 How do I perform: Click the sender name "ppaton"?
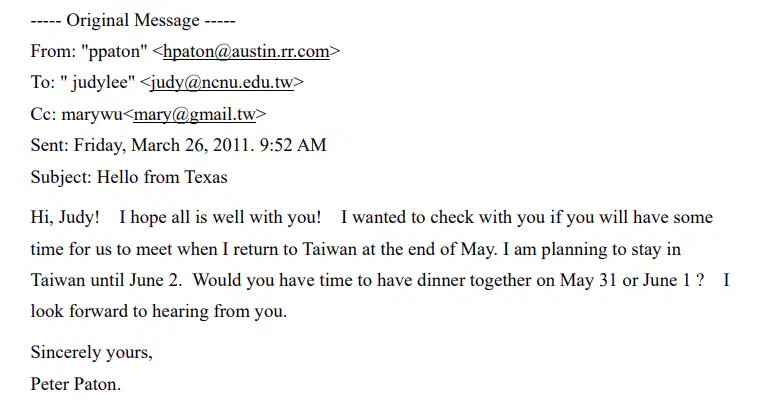coord(114,51)
